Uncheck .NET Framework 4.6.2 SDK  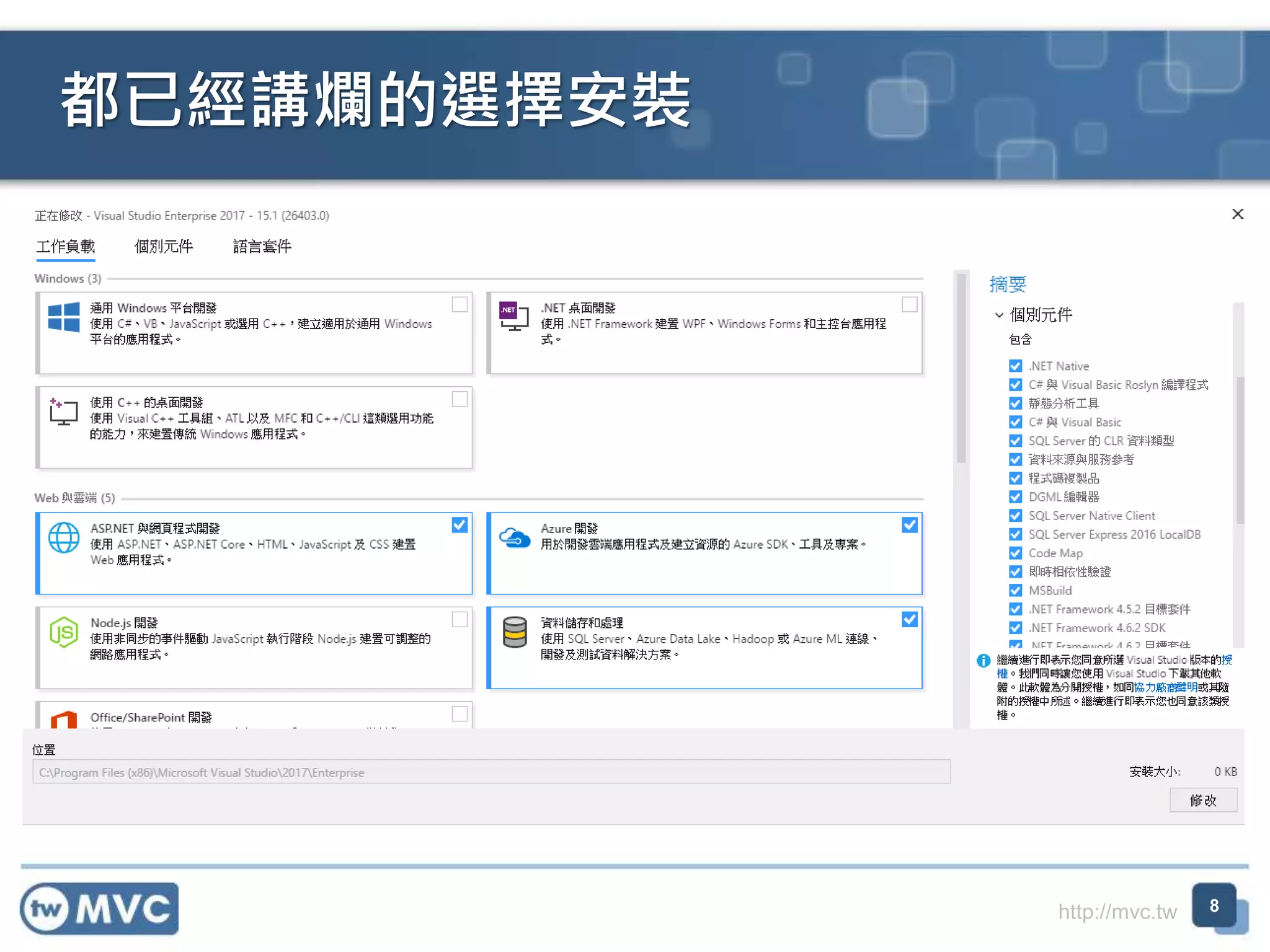click(x=1015, y=628)
